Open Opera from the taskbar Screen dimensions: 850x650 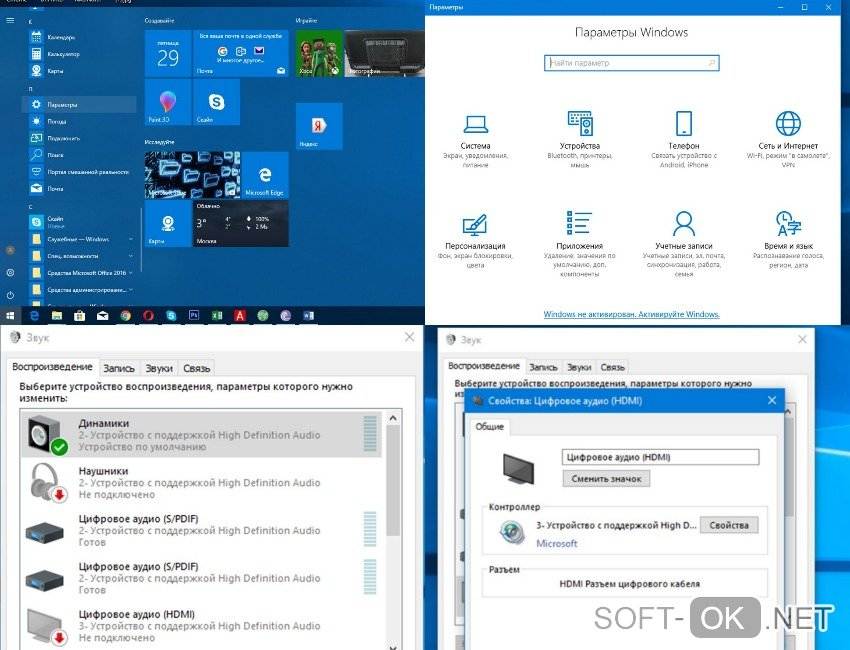pos(147,316)
